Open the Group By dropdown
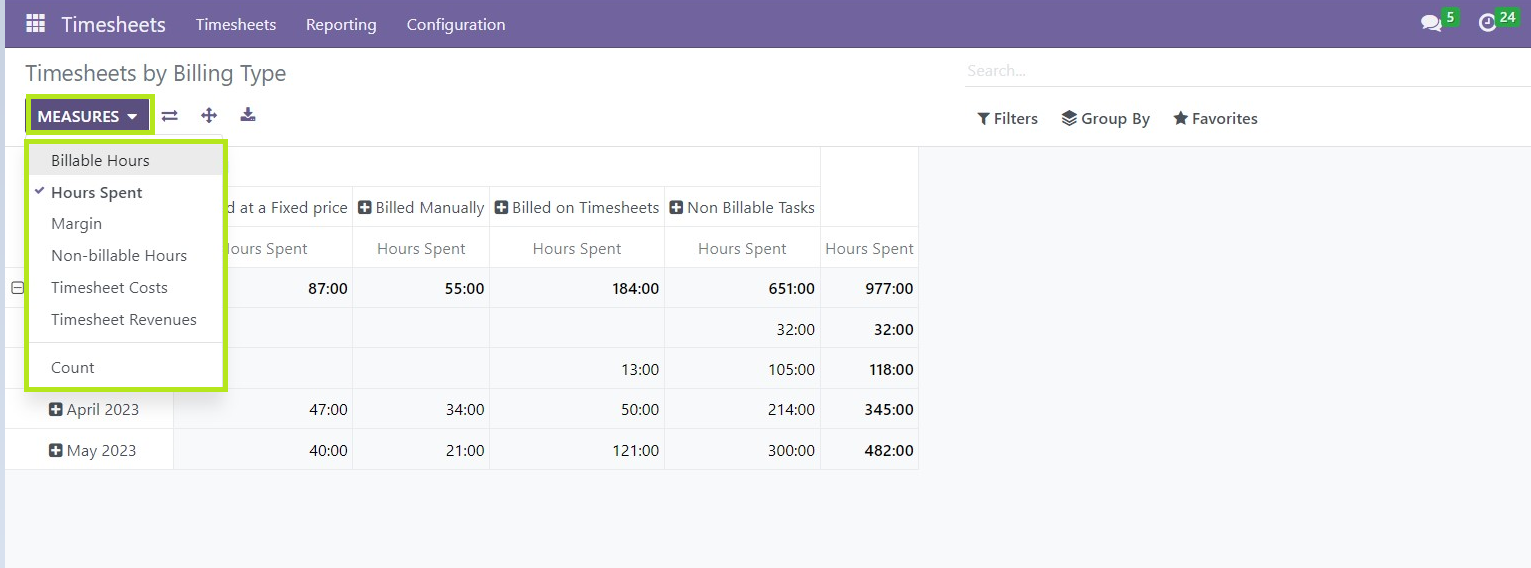 (x=1105, y=118)
